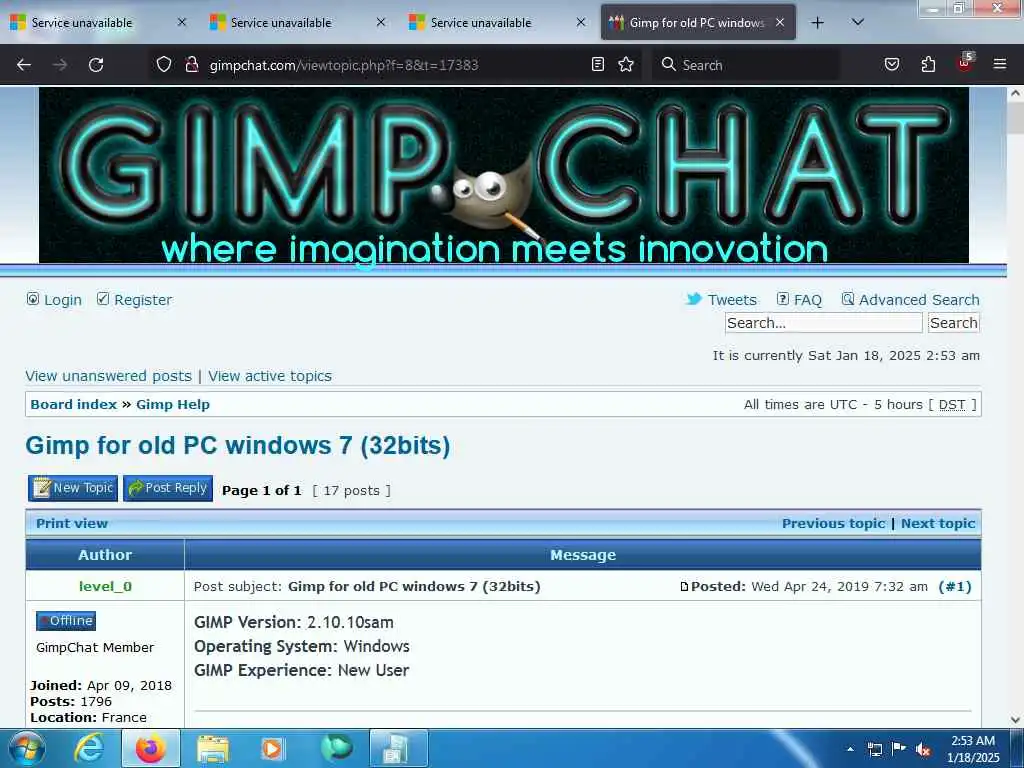Select the Gimp for old PC windows tab
Screen dimensions: 1024x768
pyautogui.click(x=696, y=23)
